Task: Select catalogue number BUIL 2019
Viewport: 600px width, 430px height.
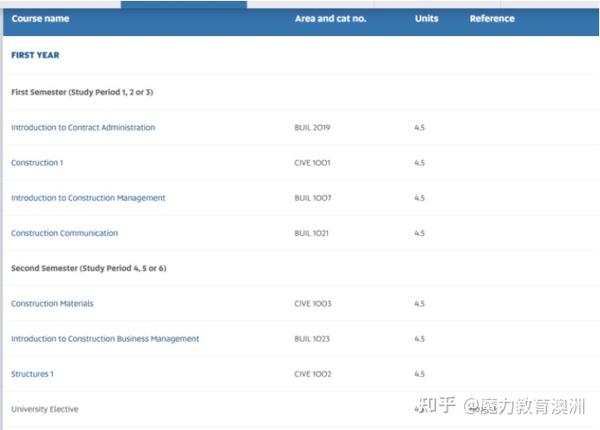Action: tap(312, 127)
